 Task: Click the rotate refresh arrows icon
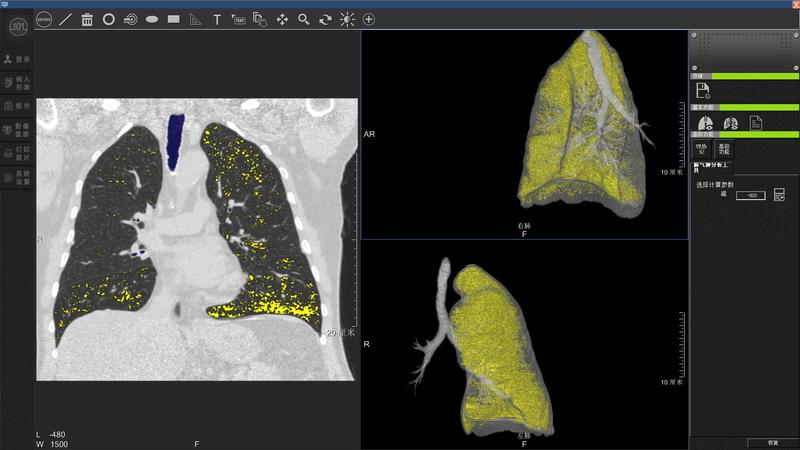pyautogui.click(x=325, y=19)
